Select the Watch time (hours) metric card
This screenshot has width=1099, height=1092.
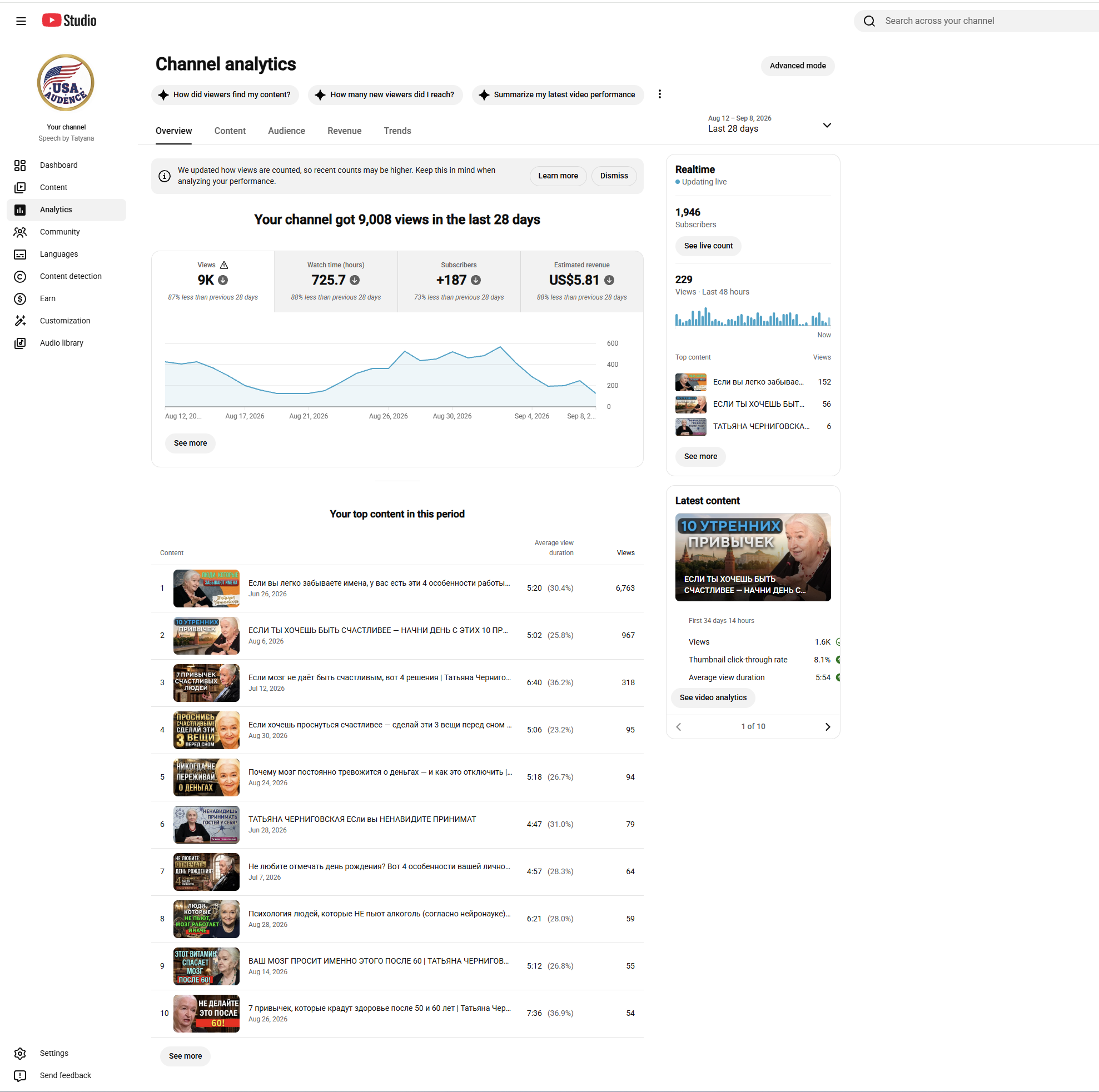click(x=336, y=282)
